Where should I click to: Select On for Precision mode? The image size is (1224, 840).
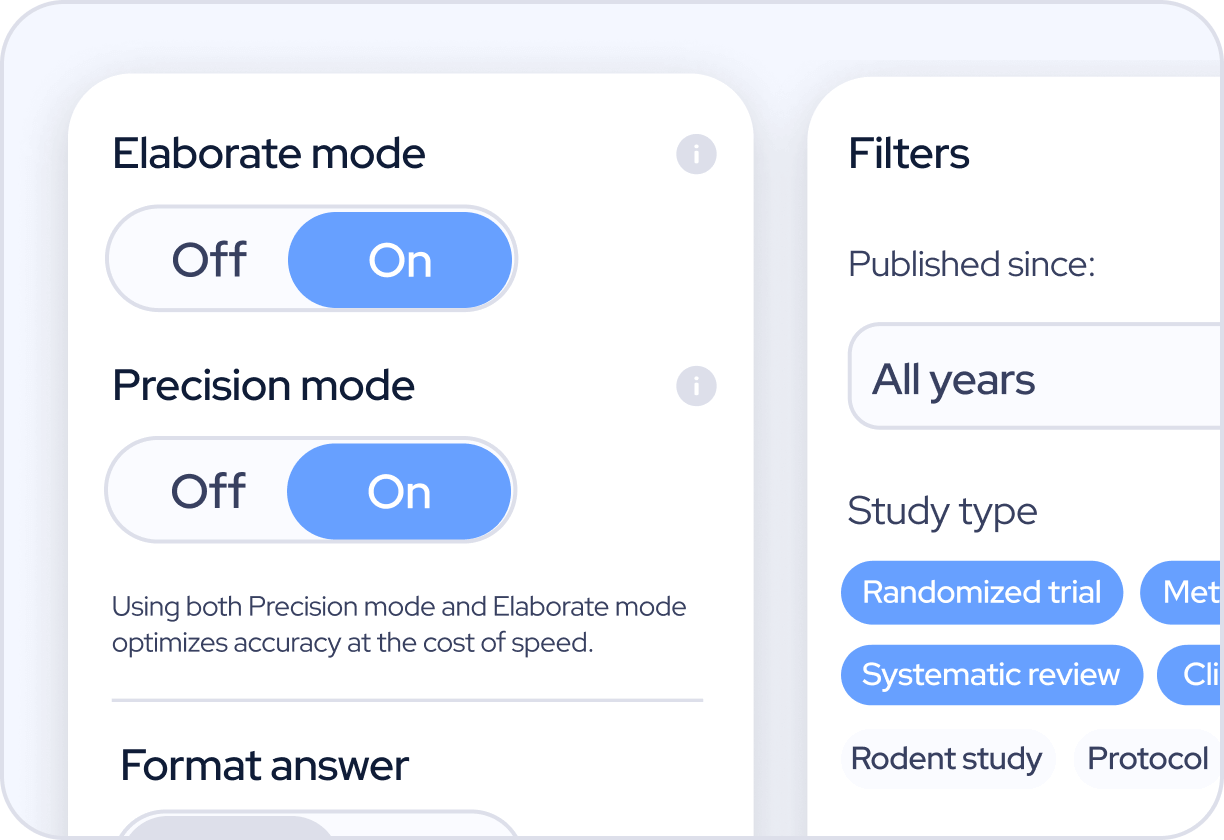[x=399, y=492]
